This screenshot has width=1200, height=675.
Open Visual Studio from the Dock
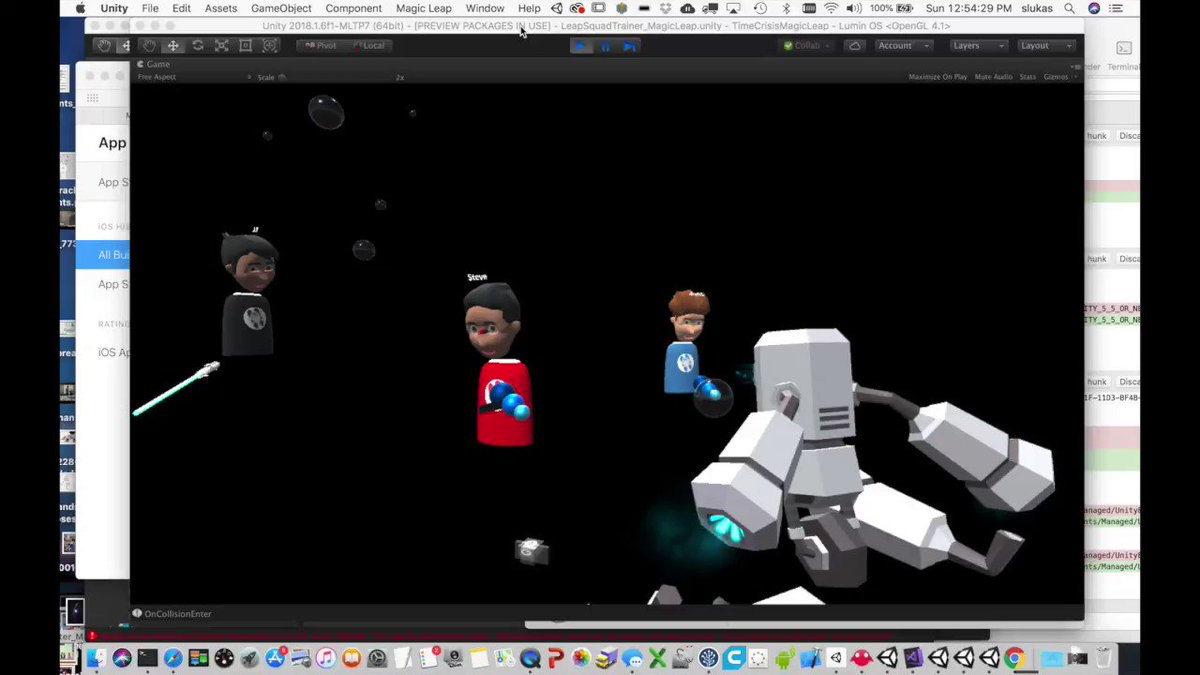click(x=913, y=658)
